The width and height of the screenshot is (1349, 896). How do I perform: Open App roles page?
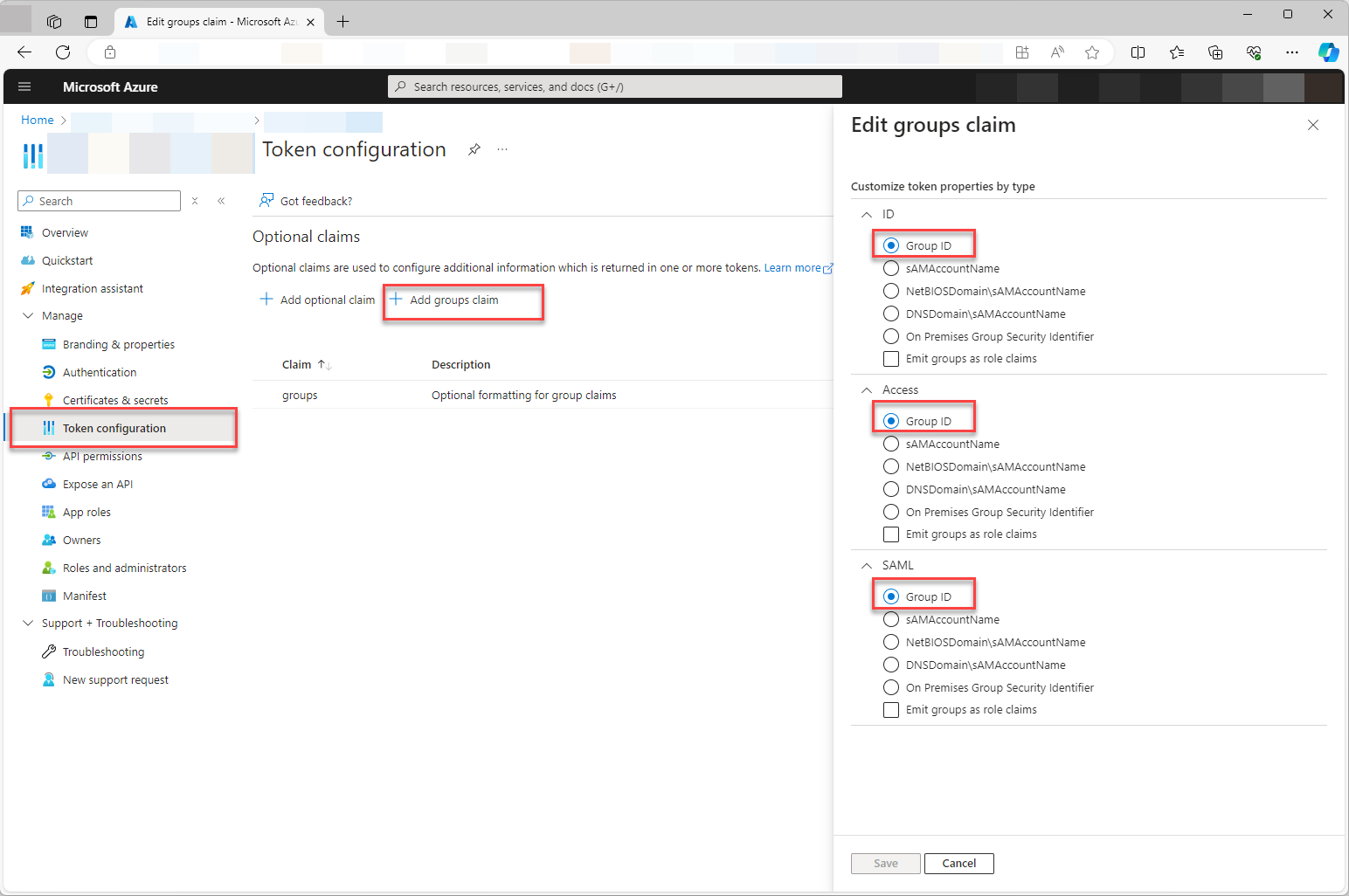[86, 512]
